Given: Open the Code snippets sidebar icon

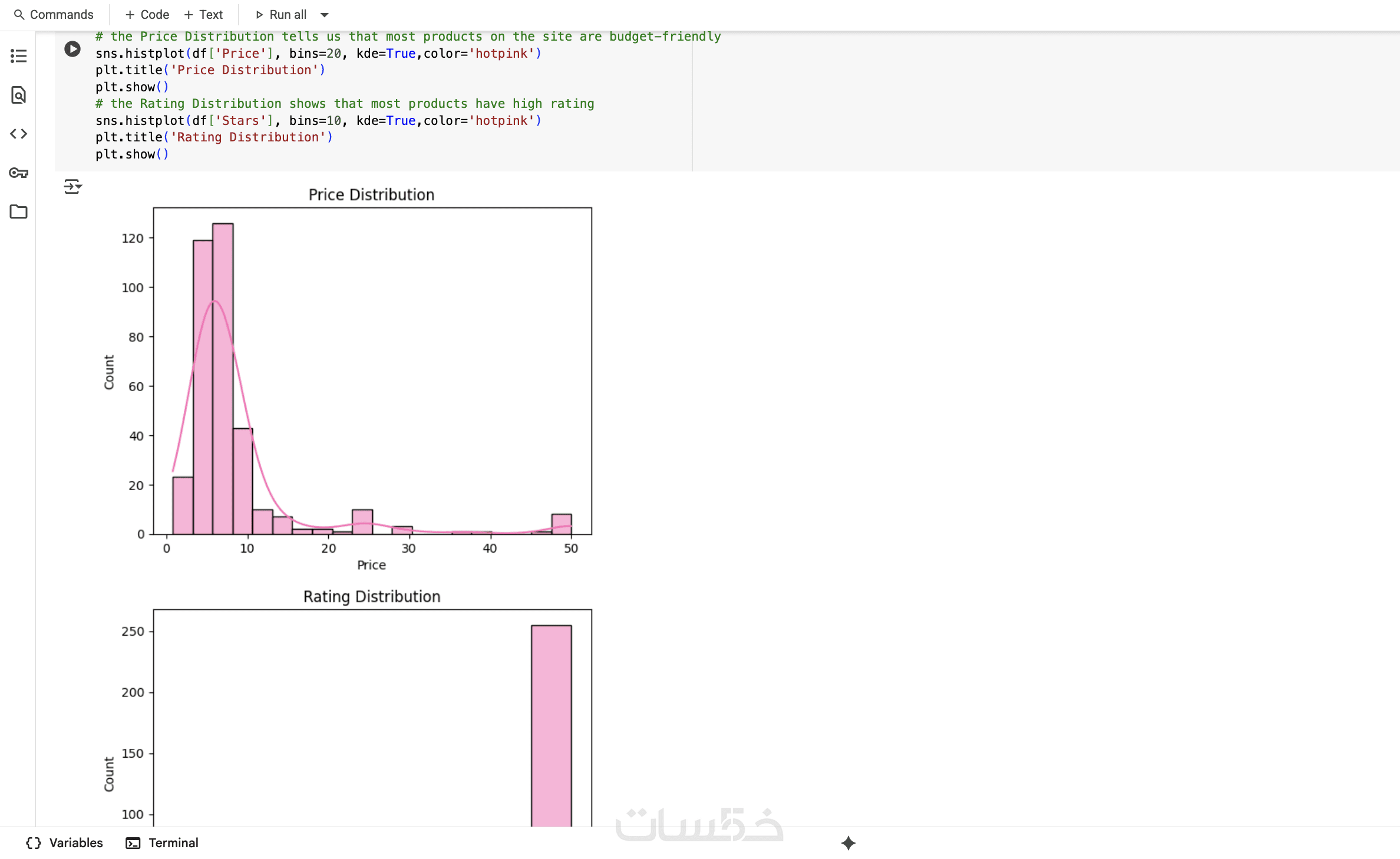Looking at the screenshot, I should 18,134.
